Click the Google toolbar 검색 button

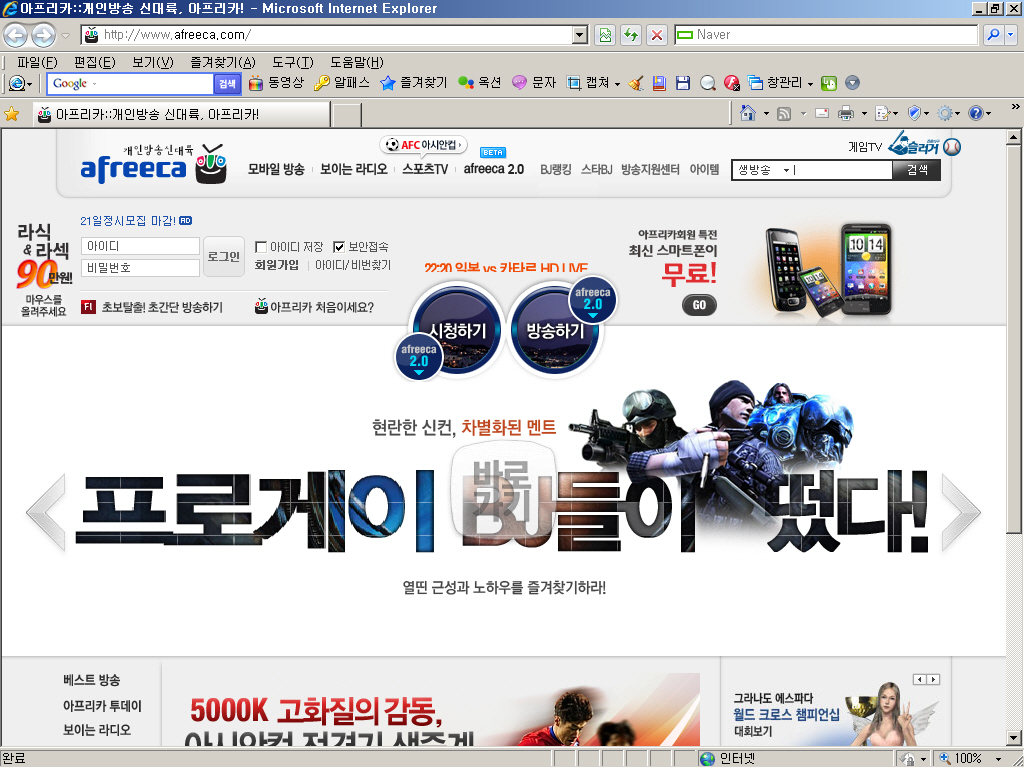click(x=227, y=84)
